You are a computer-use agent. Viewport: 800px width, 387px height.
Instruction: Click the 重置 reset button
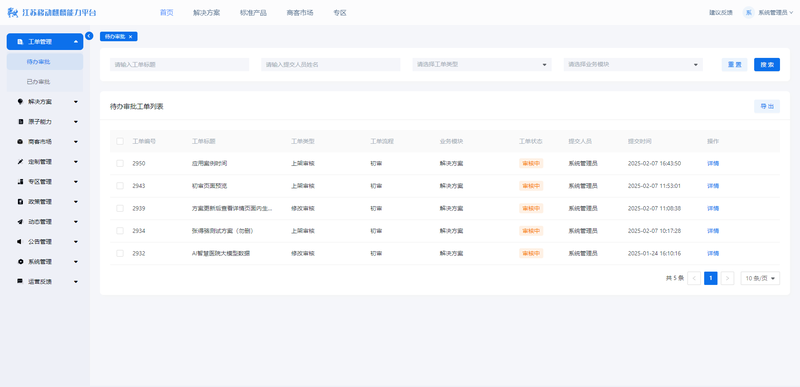[x=734, y=65]
